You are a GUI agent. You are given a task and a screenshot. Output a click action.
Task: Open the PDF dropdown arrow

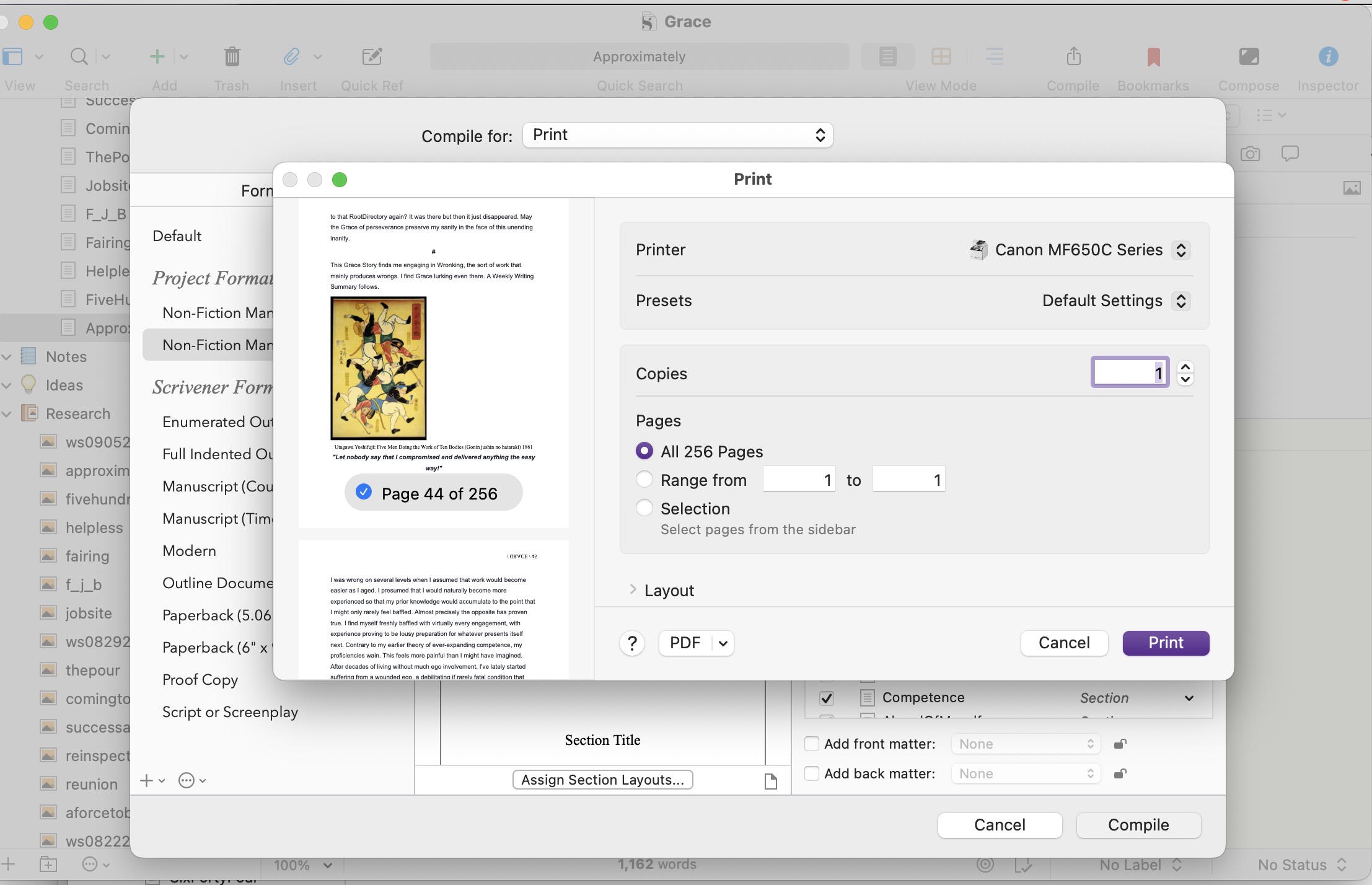coord(723,643)
